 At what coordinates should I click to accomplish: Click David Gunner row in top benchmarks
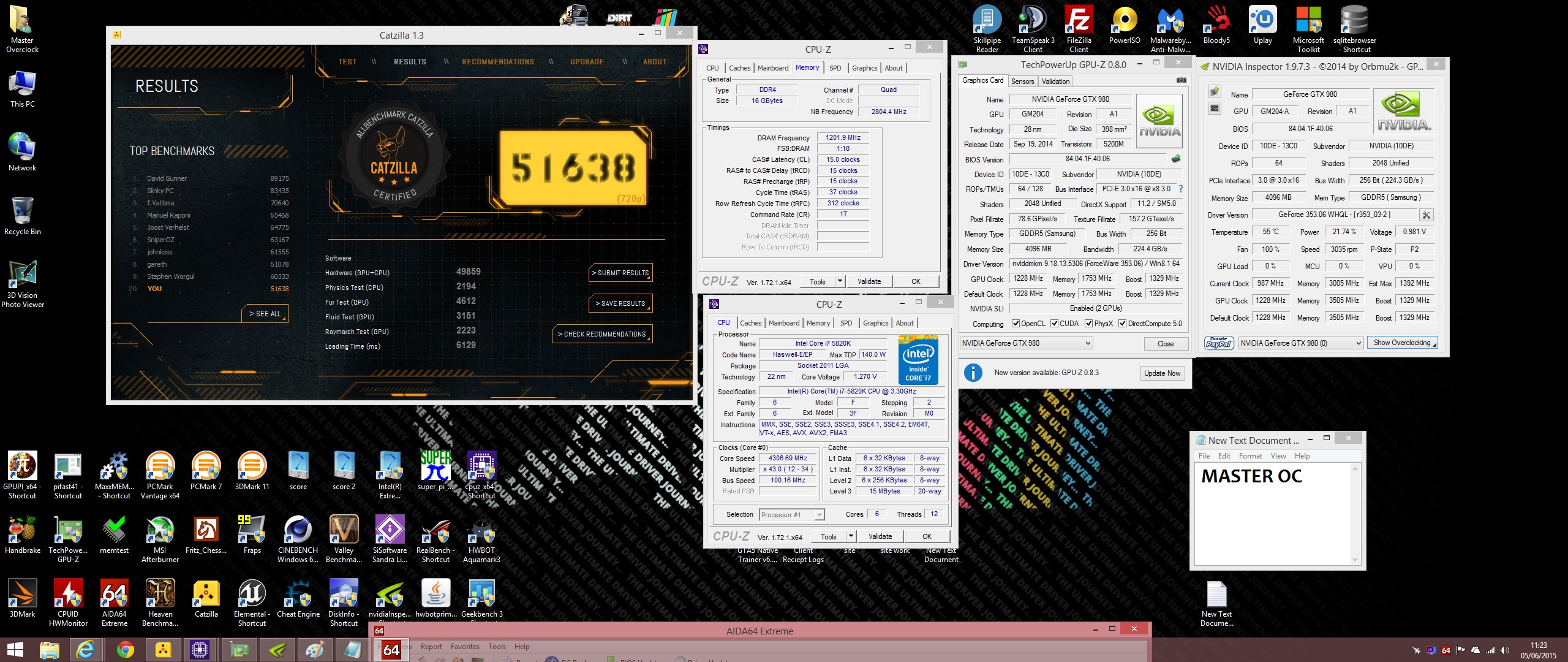[x=210, y=178]
